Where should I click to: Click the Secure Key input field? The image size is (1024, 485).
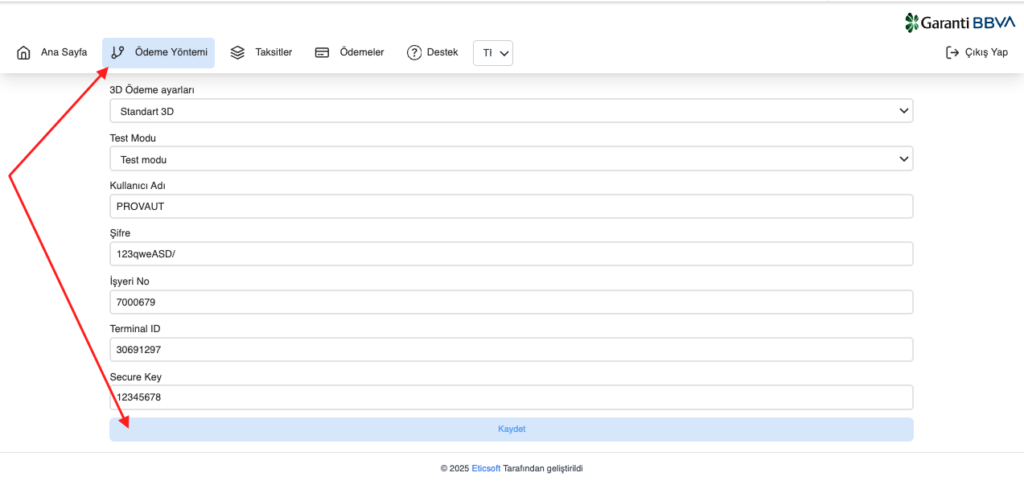510,397
